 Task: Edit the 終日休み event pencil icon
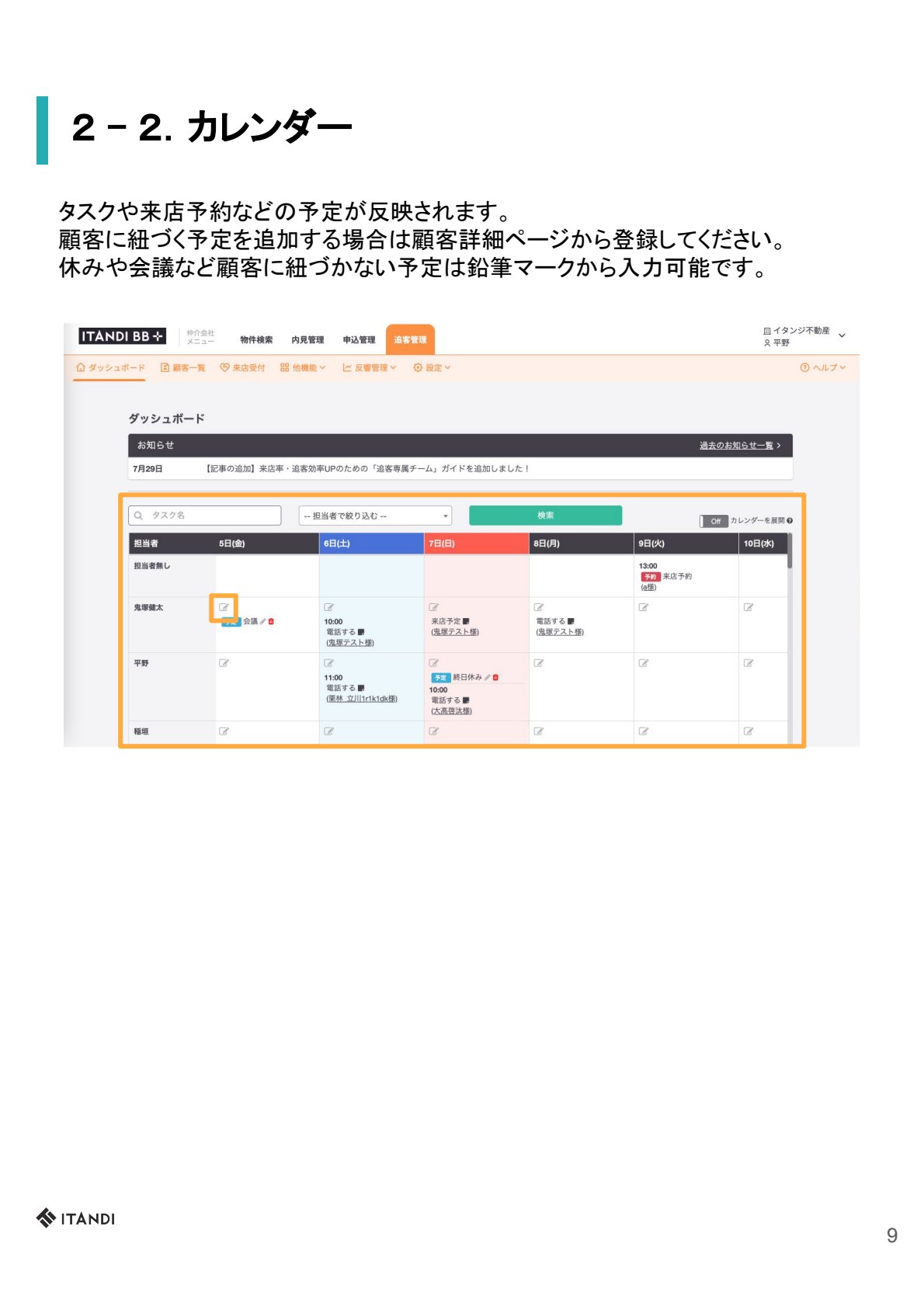[x=487, y=677]
